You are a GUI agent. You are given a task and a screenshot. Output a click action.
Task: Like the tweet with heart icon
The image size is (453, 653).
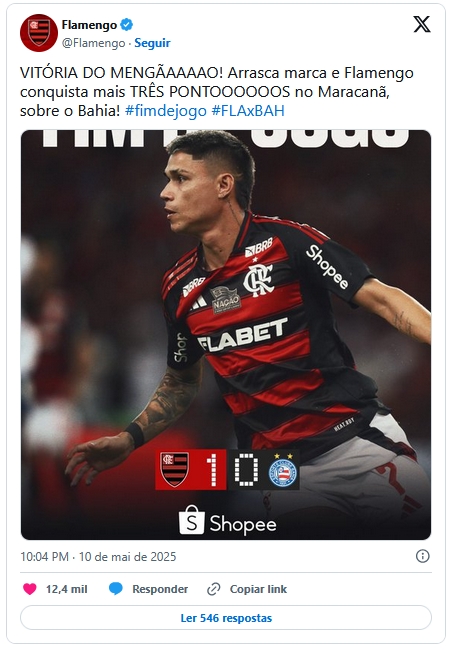30,589
